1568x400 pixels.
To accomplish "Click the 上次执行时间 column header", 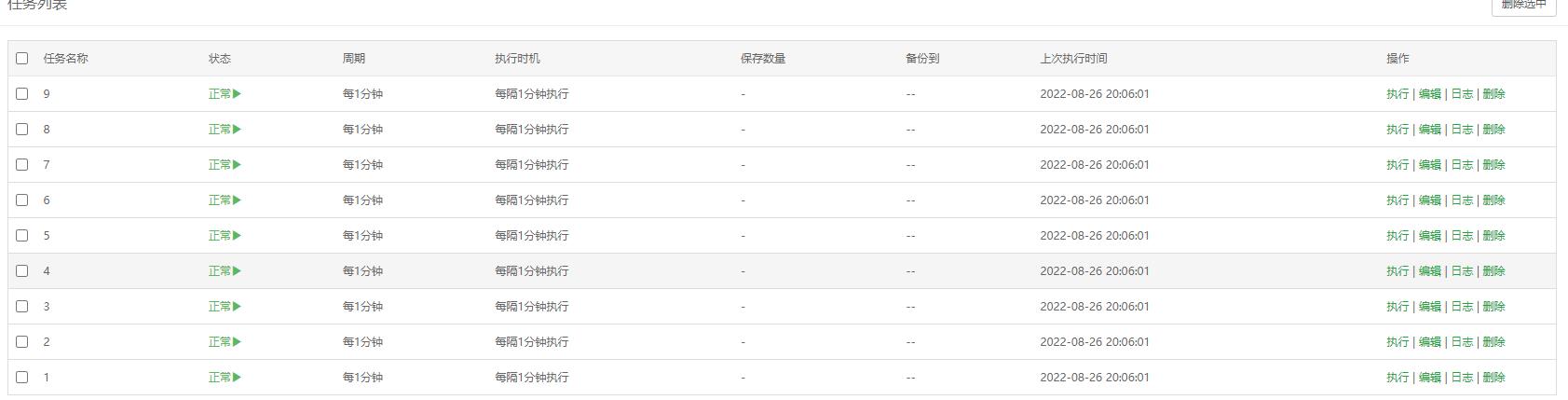I will [x=1073, y=59].
